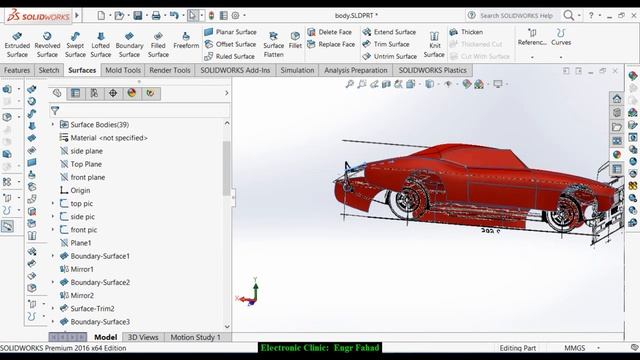Choose the Swept Surface tool
This screenshot has width=640, height=360.
75,45
